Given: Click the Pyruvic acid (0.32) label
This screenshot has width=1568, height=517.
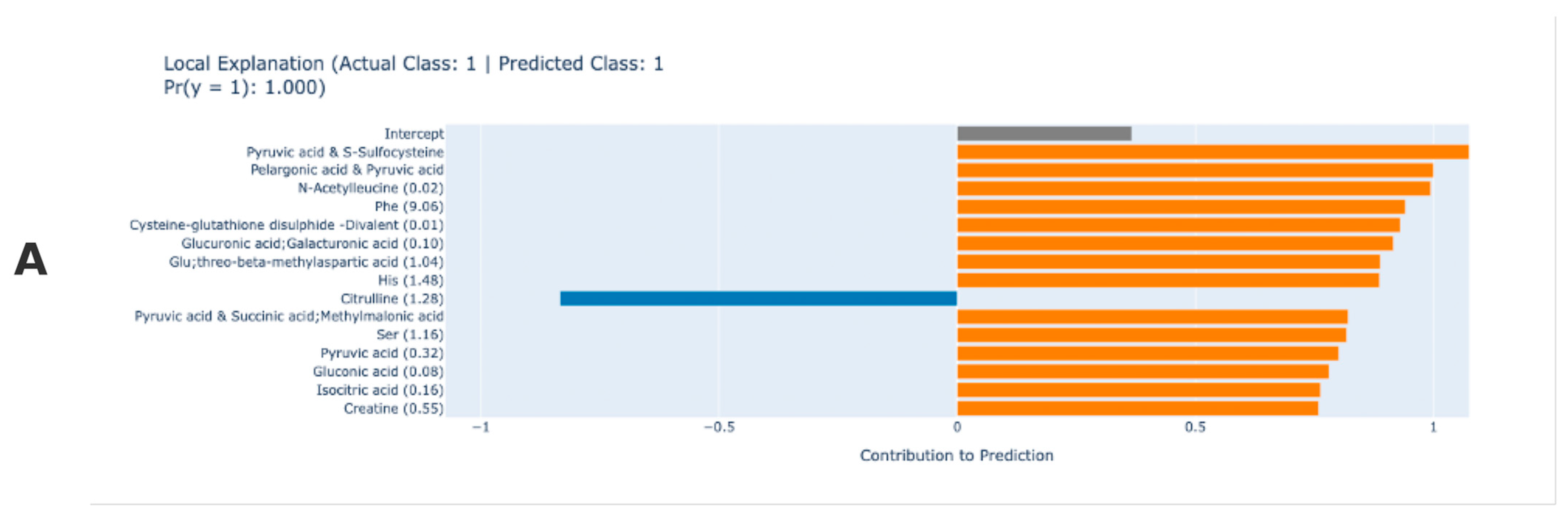Looking at the screenshot, I should click(382, 353).
